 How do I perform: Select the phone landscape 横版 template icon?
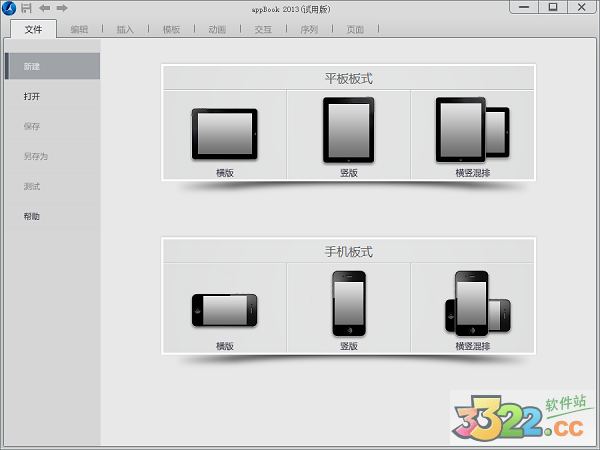pyautogui.click(x=225, y=310)
